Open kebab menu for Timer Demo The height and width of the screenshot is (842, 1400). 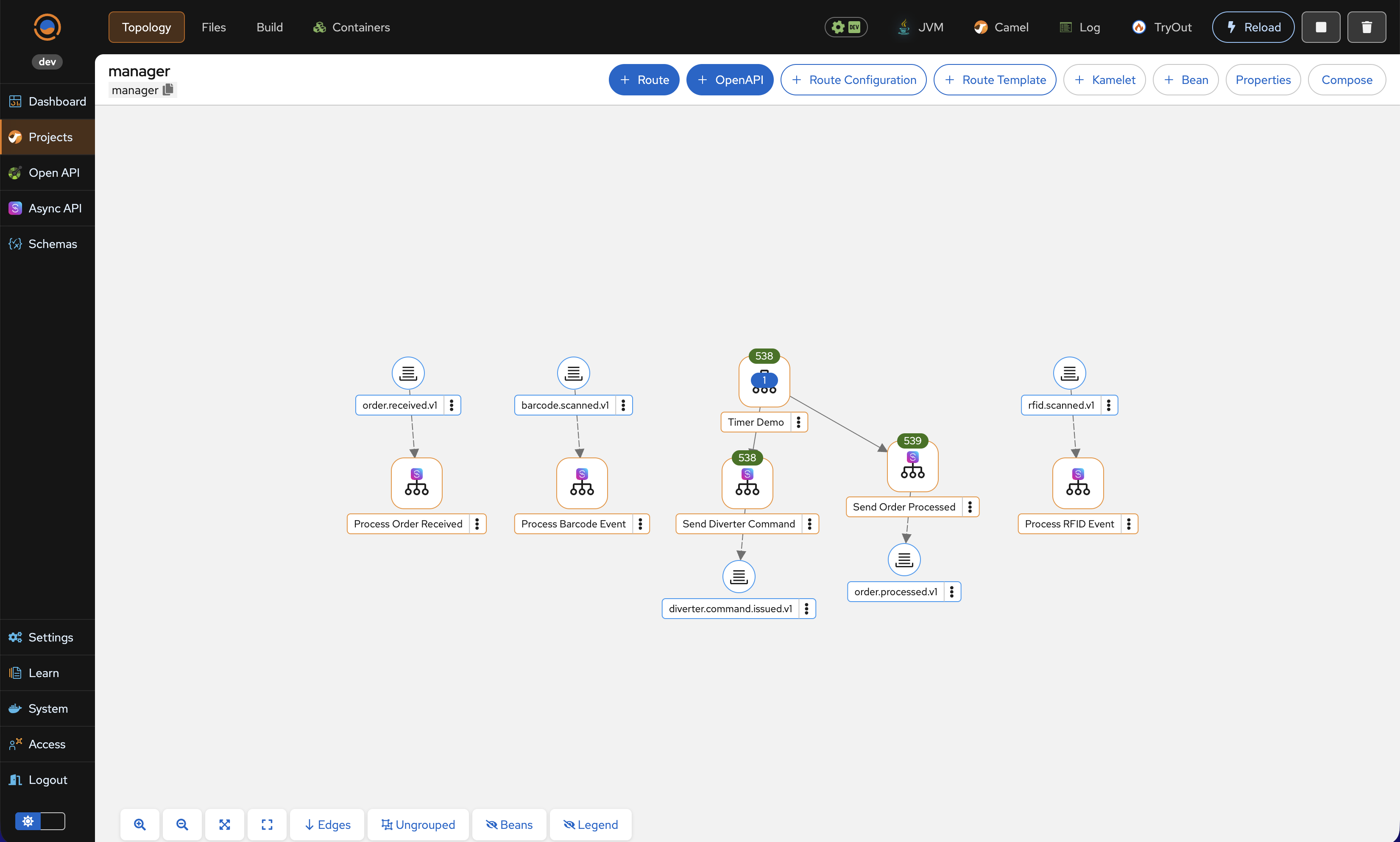[x=798, y=422]
